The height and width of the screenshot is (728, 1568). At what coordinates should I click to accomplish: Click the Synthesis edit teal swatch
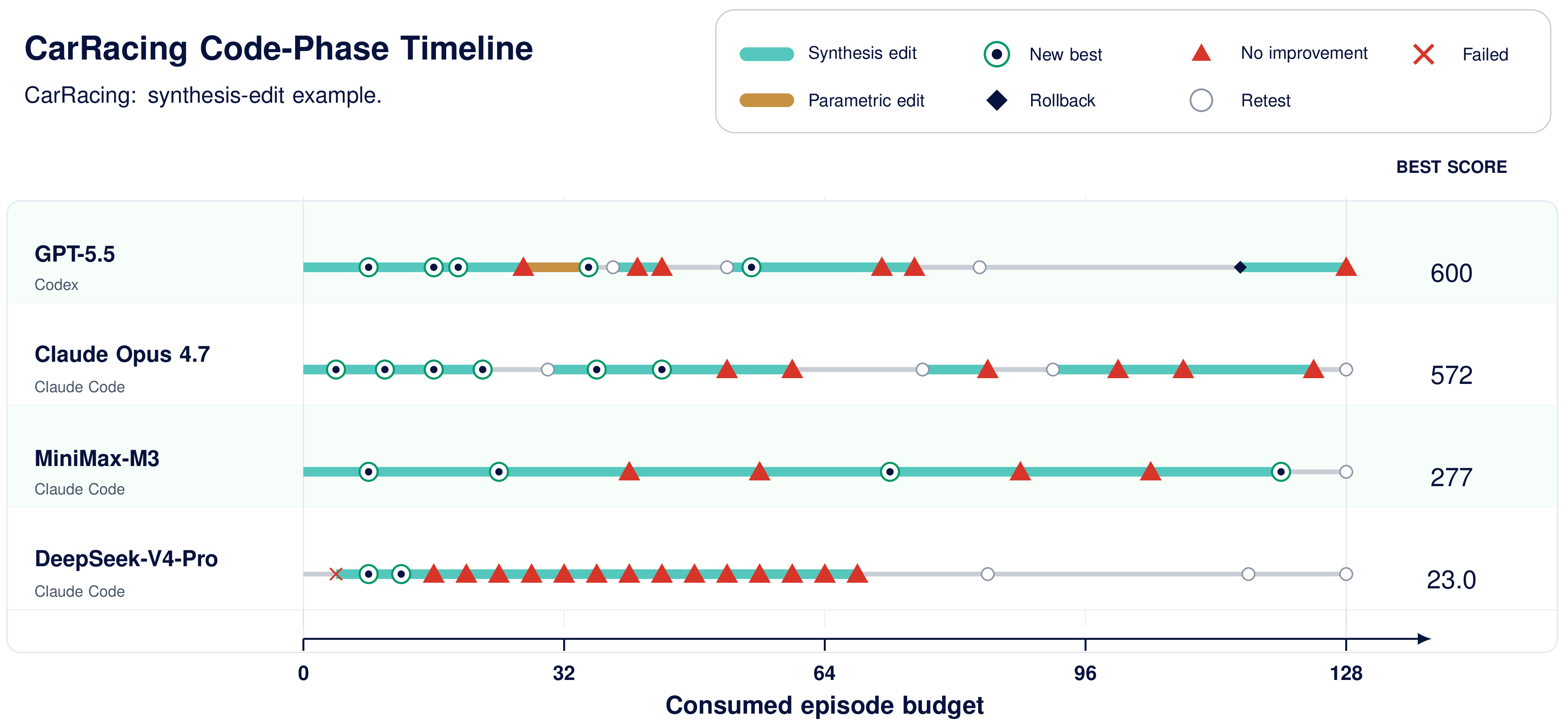click(x=766, y=54)
